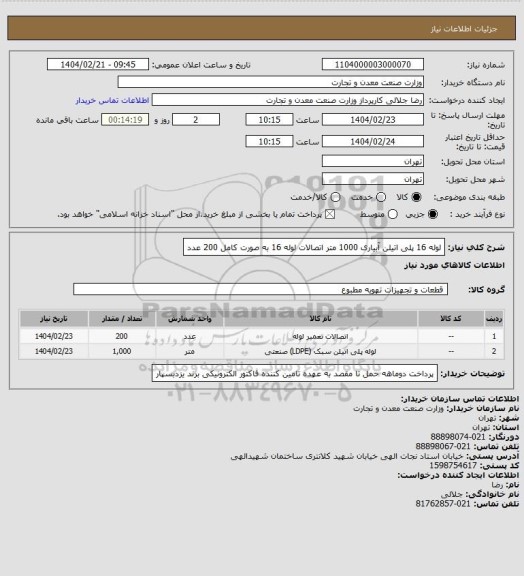This screenshot has height=576, width=524.
Task: Click the announcement date field 1404/02/21 - 09:45
Action: [x=98, y=65]
